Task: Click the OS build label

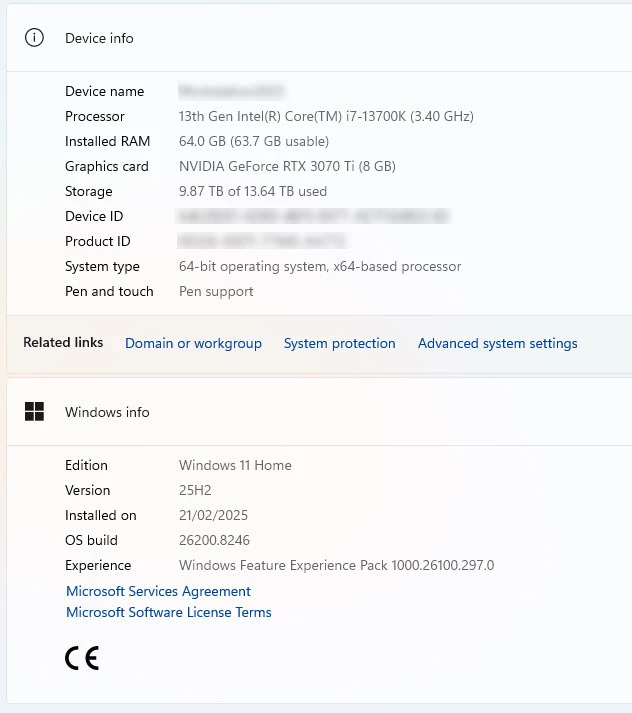Action: [x=91, y=540]
